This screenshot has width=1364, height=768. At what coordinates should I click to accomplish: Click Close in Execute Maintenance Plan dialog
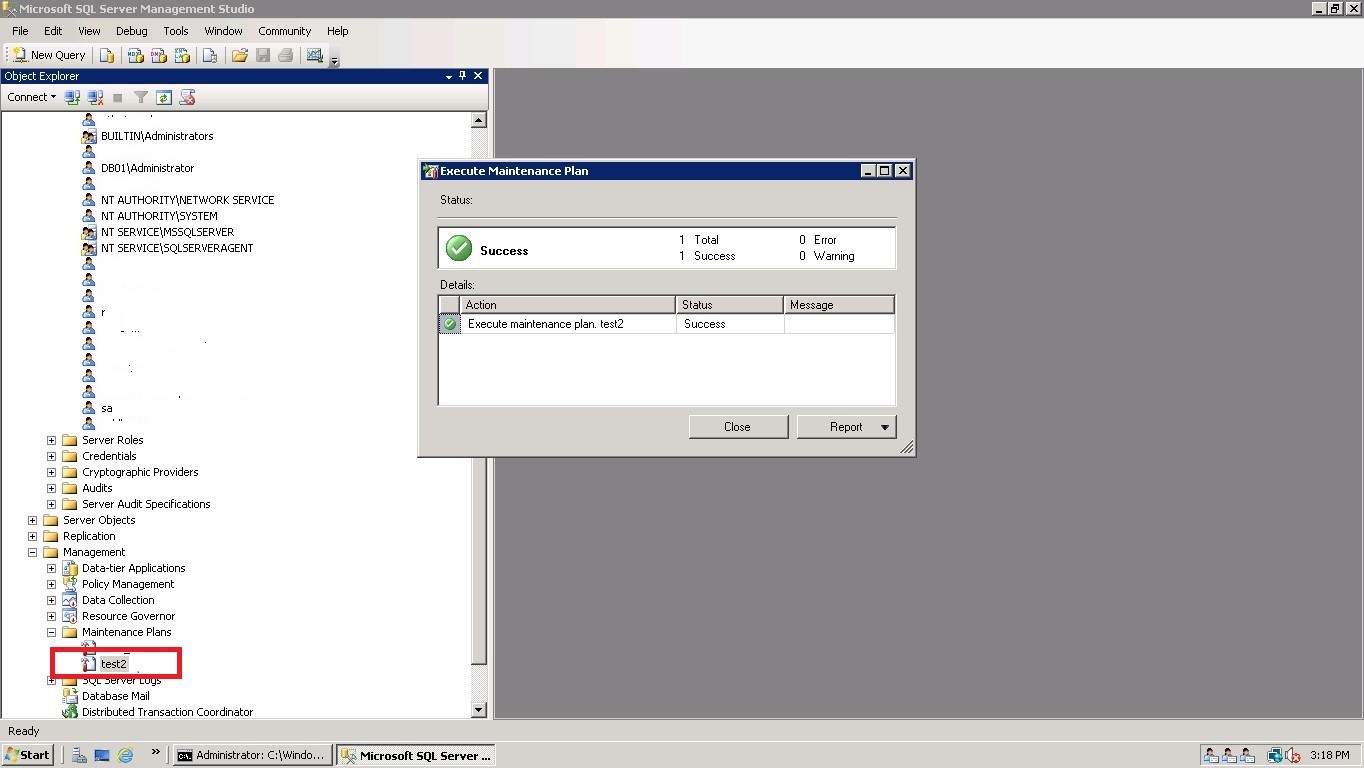737,427
